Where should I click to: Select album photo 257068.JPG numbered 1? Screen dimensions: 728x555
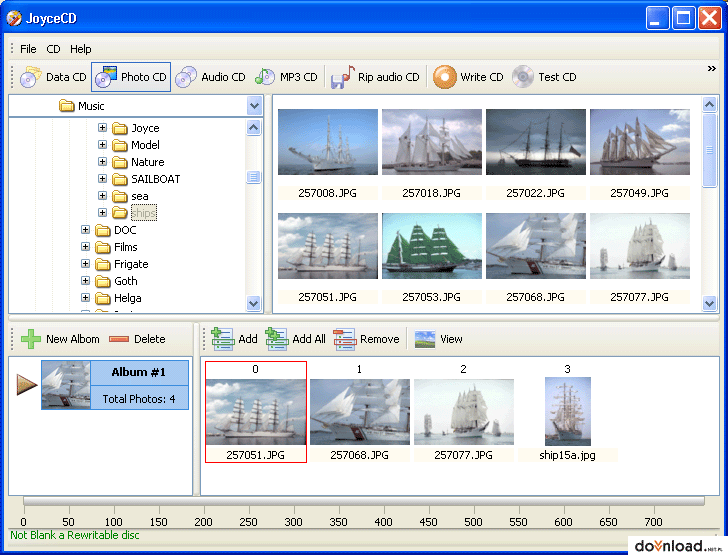tap(360, 412)
